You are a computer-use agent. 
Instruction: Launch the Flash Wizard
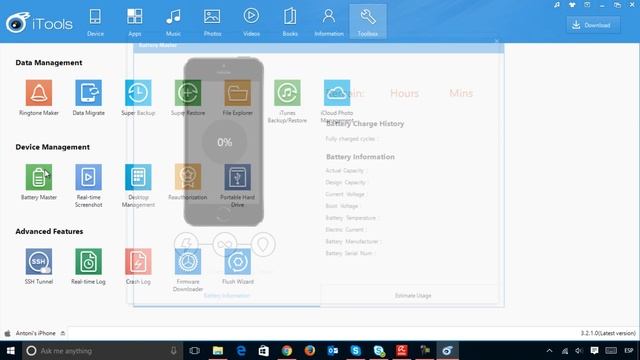point(238,262)
